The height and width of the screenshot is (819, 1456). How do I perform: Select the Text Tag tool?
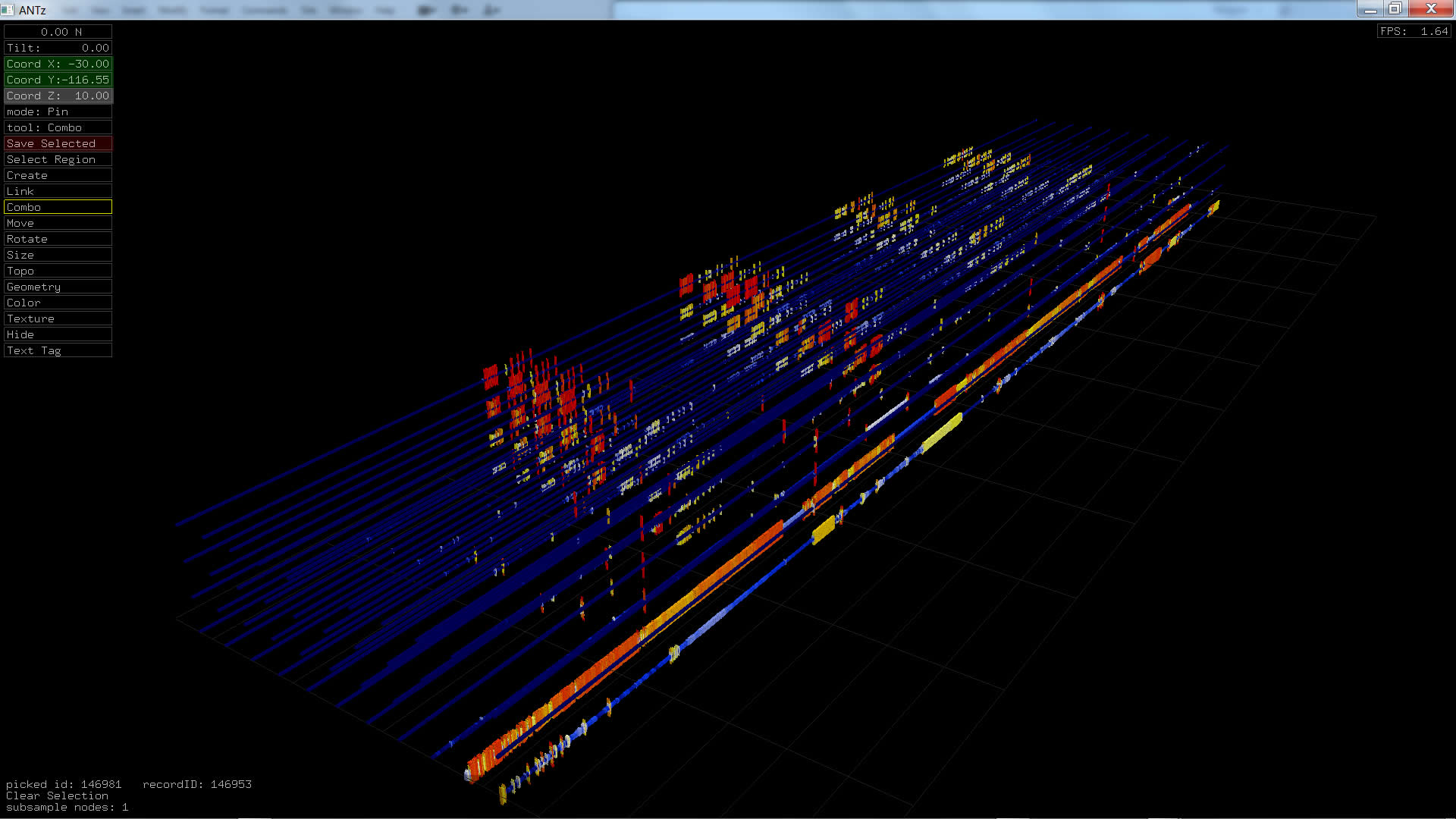tap(58, 350)
